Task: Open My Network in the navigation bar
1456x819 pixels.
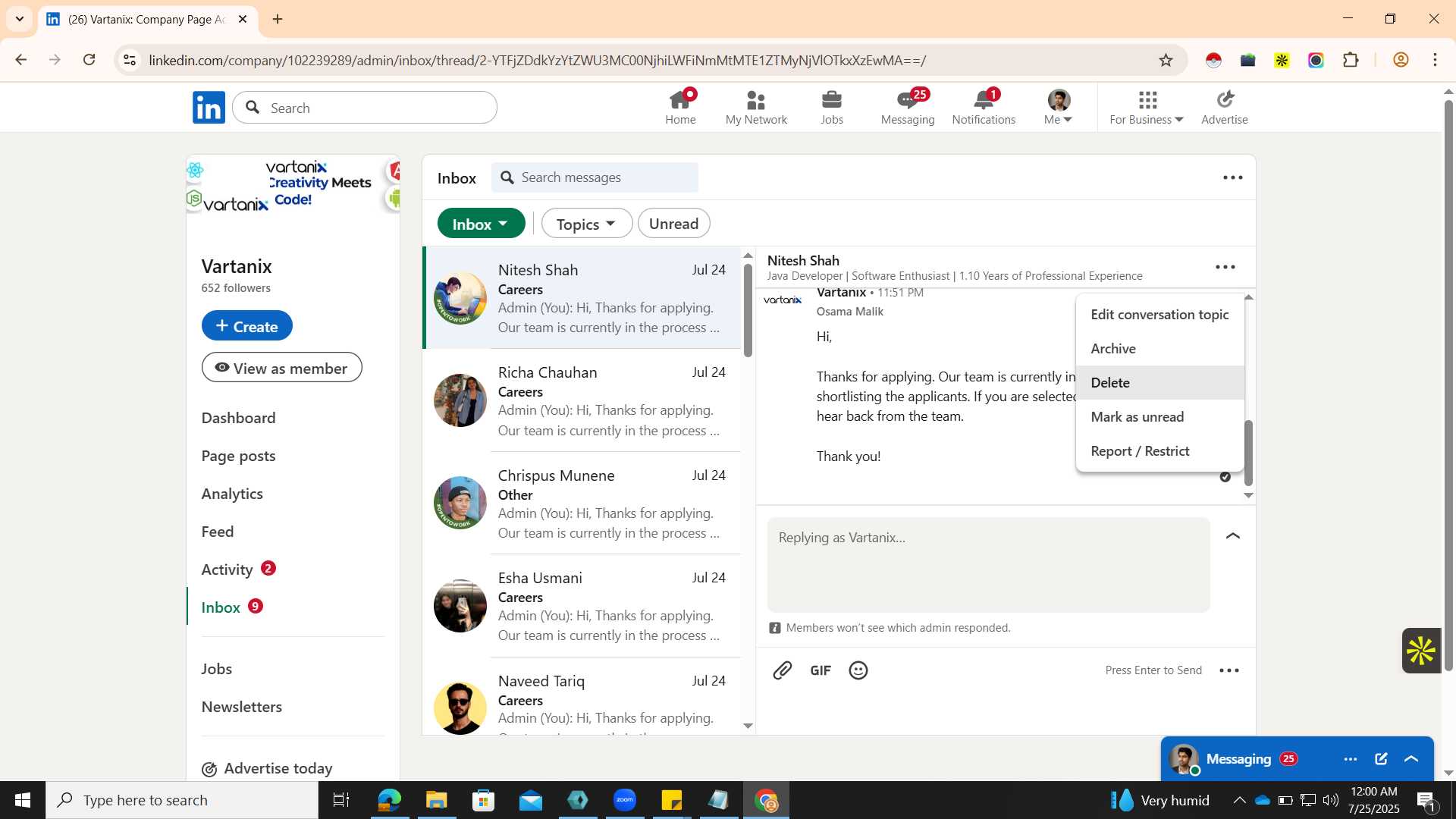Action: click(x=756, y=107)
